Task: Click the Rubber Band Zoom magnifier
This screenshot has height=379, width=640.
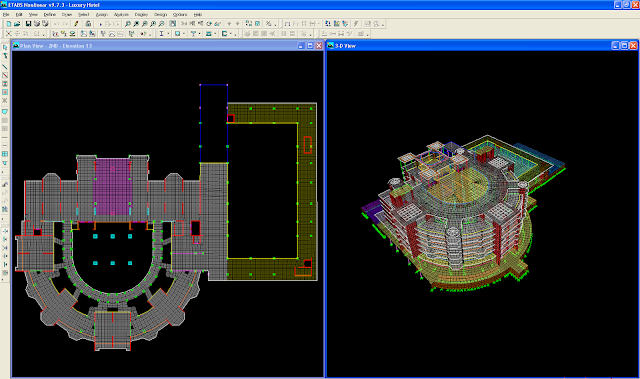Action: (x=128, y=24)
